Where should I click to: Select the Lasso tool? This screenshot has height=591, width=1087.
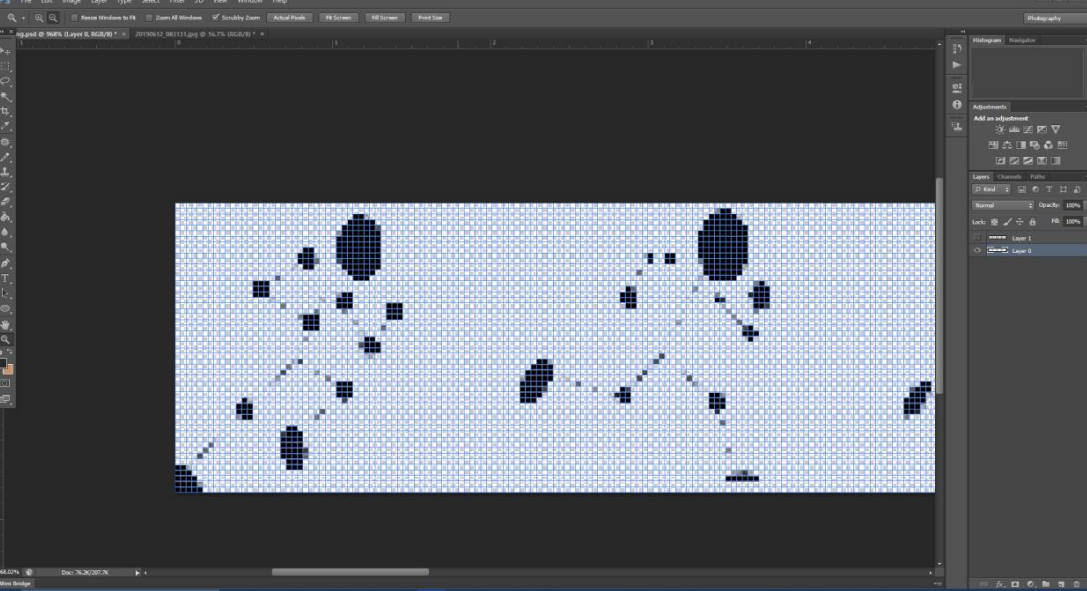(x=6, y=81)
